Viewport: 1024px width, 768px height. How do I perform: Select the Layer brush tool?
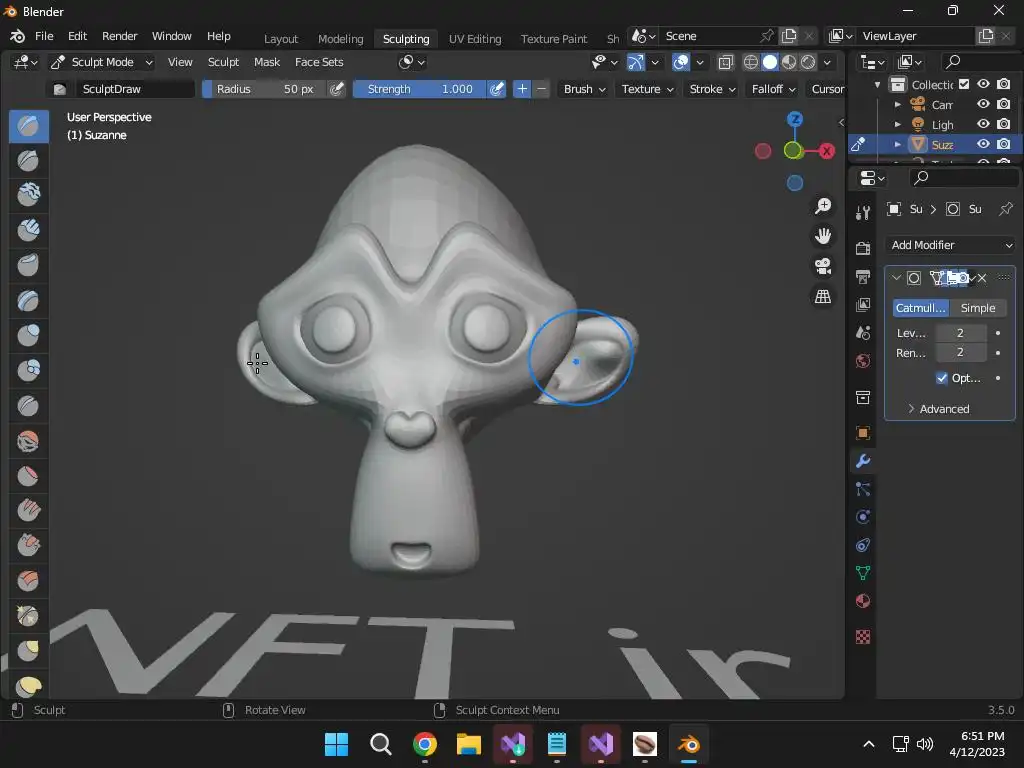coord(28,300)
